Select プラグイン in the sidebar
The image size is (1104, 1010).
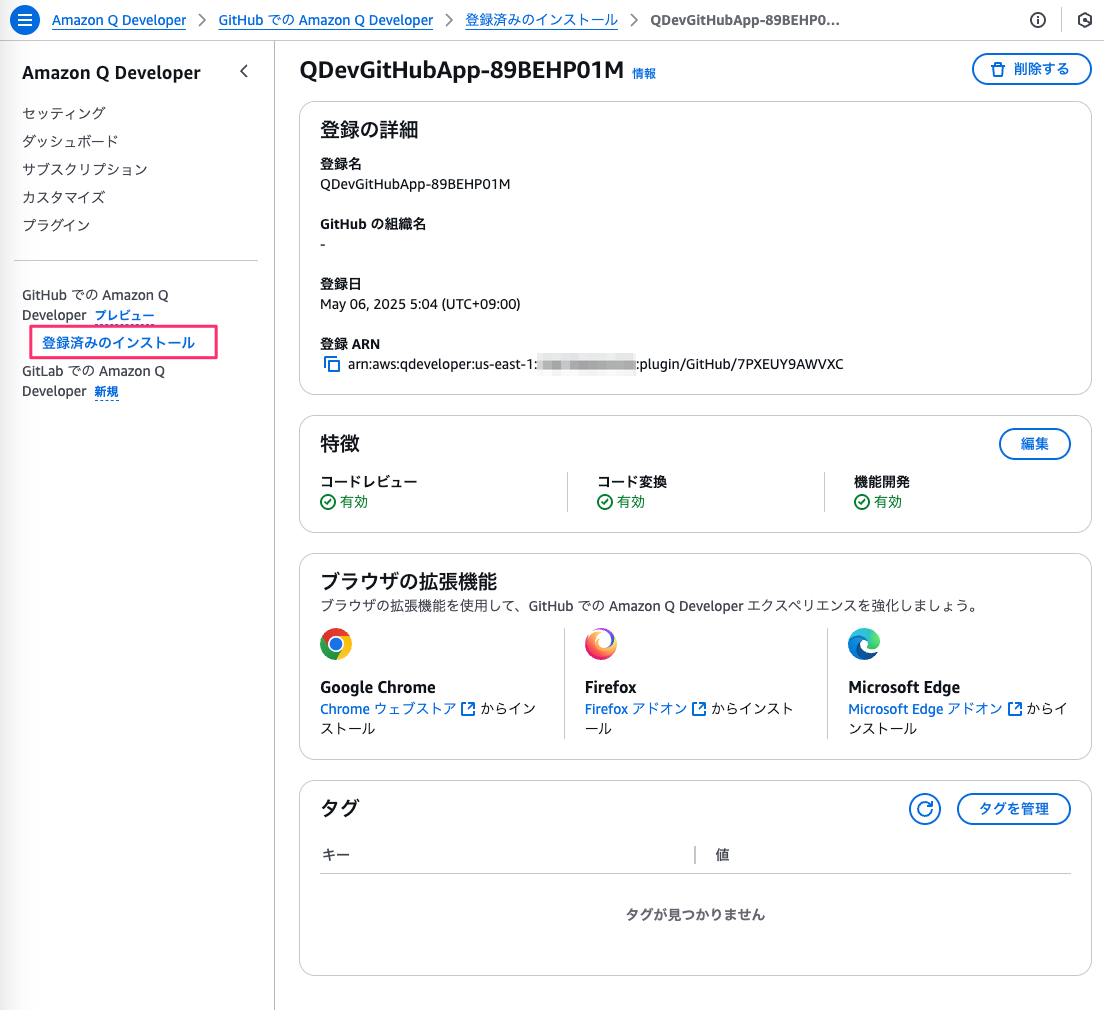56,225
